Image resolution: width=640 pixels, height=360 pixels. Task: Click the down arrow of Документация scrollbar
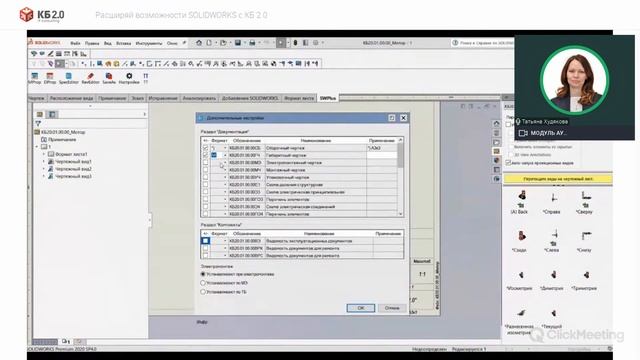pyautogui.click(x=400, y=214)
